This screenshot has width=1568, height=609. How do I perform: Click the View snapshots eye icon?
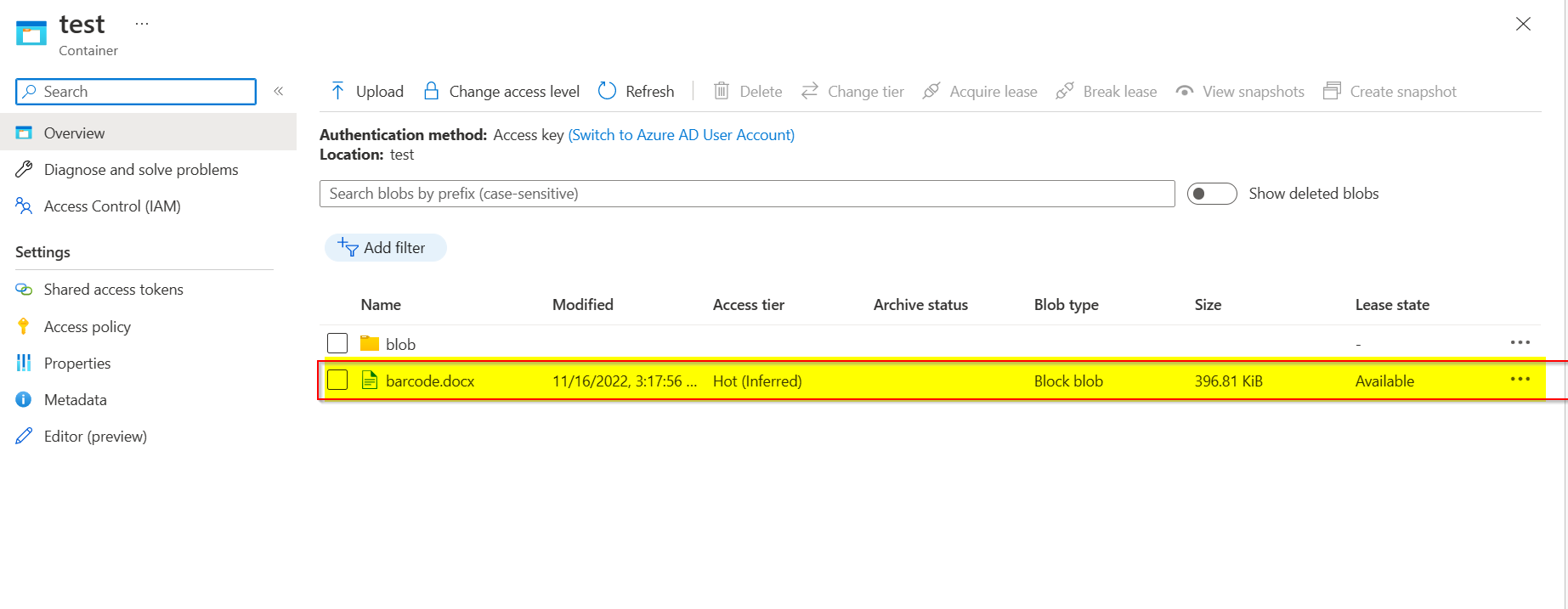click(1185, 91)
